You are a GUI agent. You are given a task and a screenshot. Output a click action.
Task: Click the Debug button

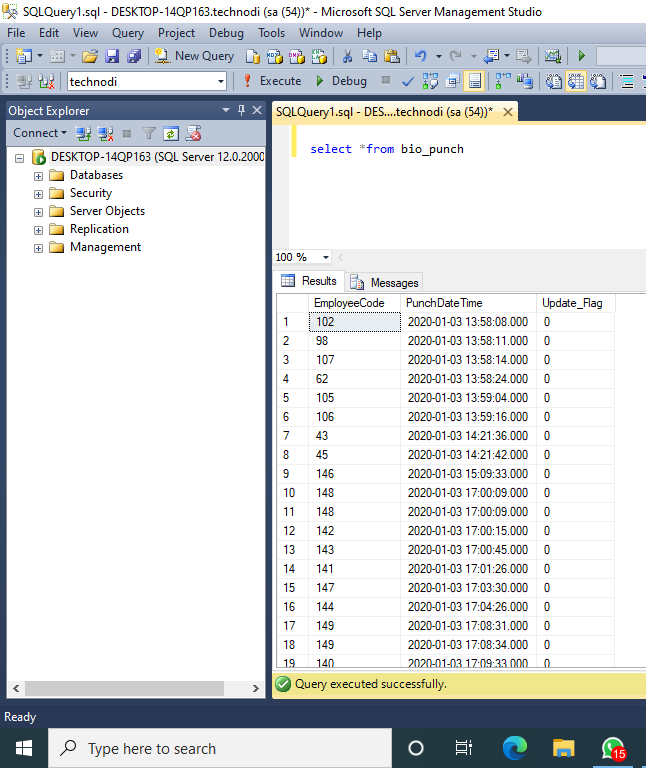[341, 81]
